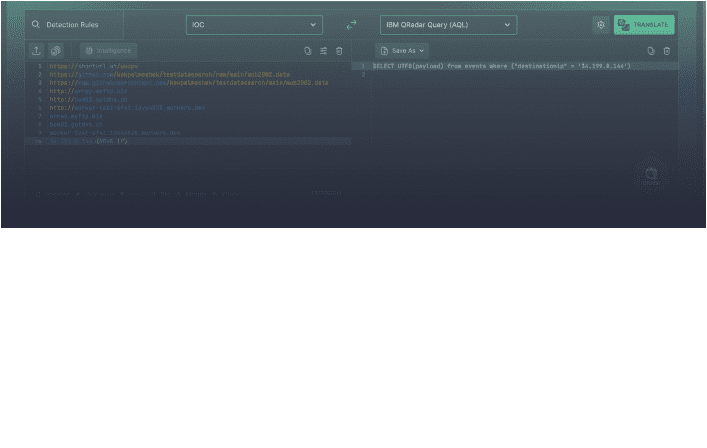Viewport: 707px width, 448px height.
Task: Clear the translated query output
Action: click(x=666, y=50)
